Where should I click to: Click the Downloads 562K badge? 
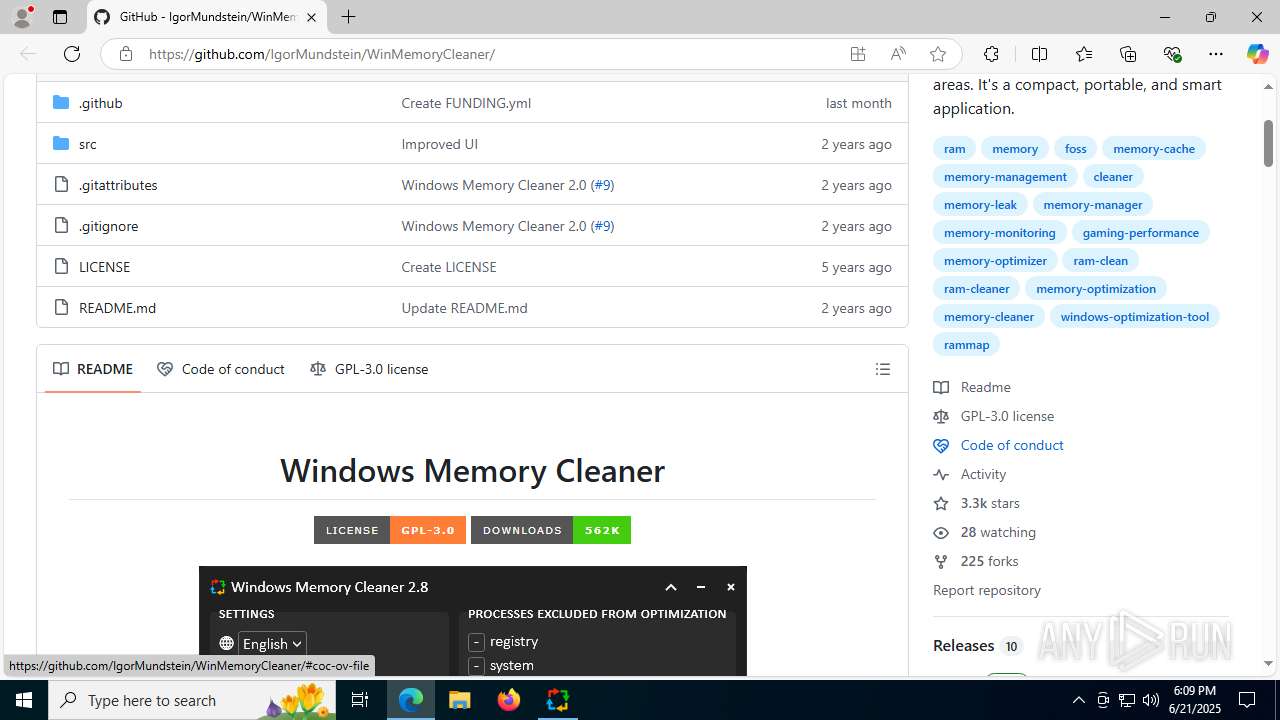[x=551, y=530]
